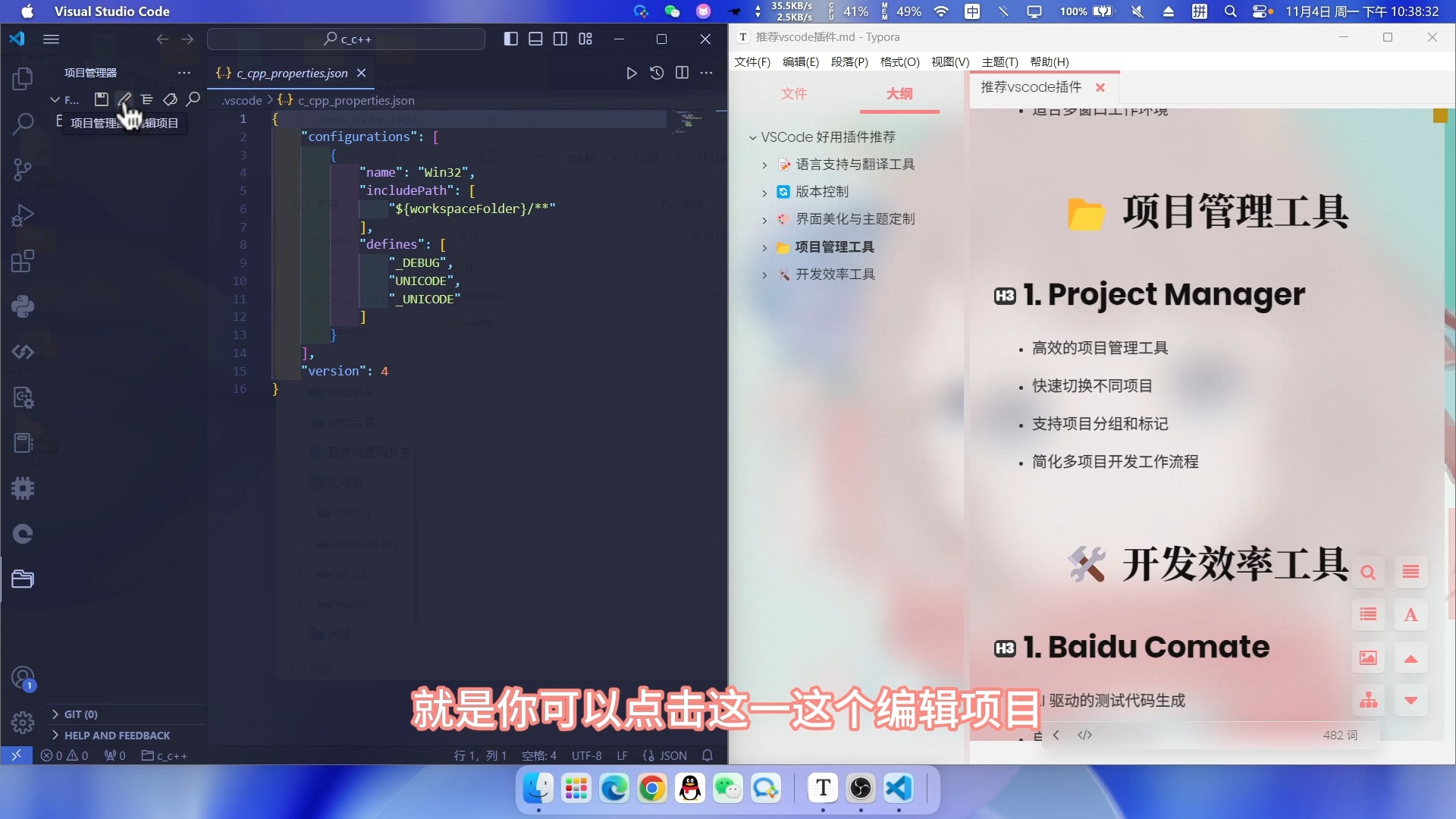The width and height of the screenshot is (1456, 819).
Task: Run the file with the play icon
Action: pyautogui.click(x=632, y=73)
